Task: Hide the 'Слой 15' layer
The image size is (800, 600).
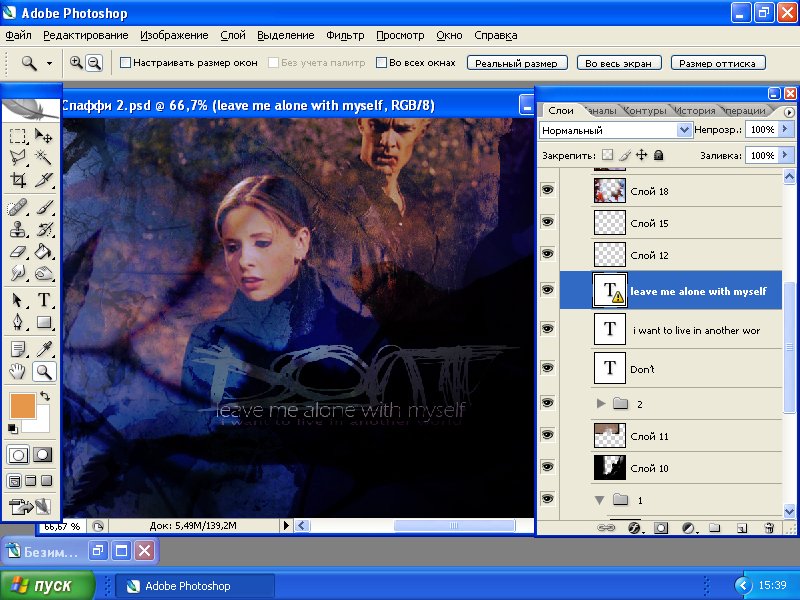Action: click(547, 223)
